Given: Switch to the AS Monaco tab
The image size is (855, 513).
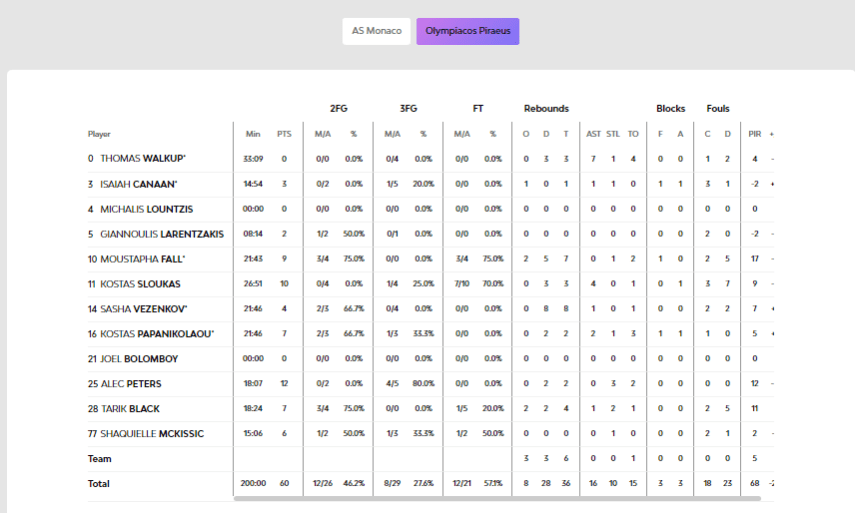Looking at the screenshot, I should (376, 31).
